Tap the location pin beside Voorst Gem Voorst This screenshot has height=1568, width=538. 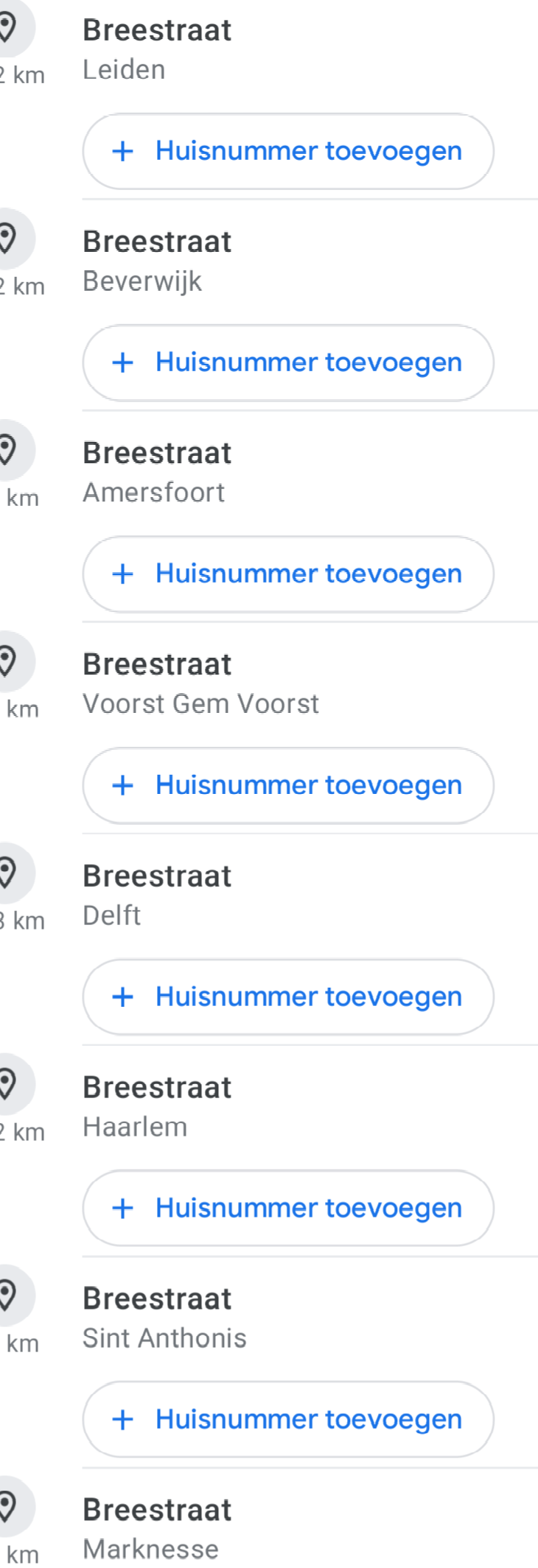pyautogui.click(x=7, y=661)
